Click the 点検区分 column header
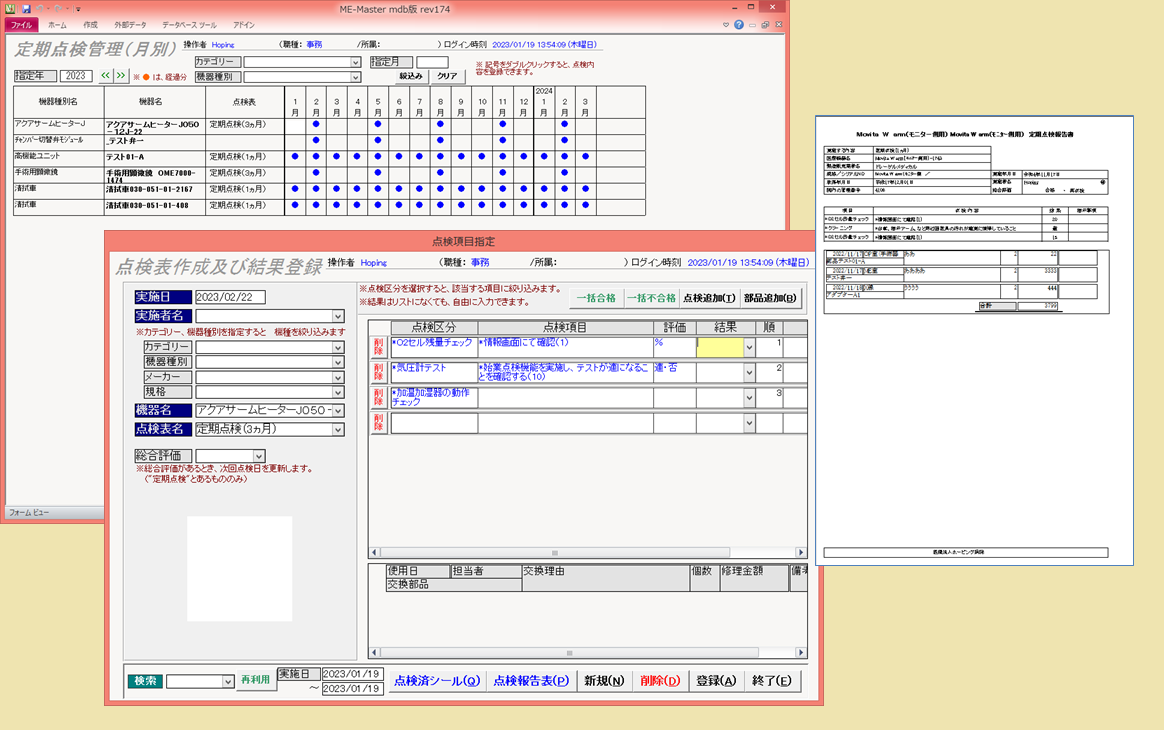The width and height of the screenshot is (1164, 730). [434, 327]
